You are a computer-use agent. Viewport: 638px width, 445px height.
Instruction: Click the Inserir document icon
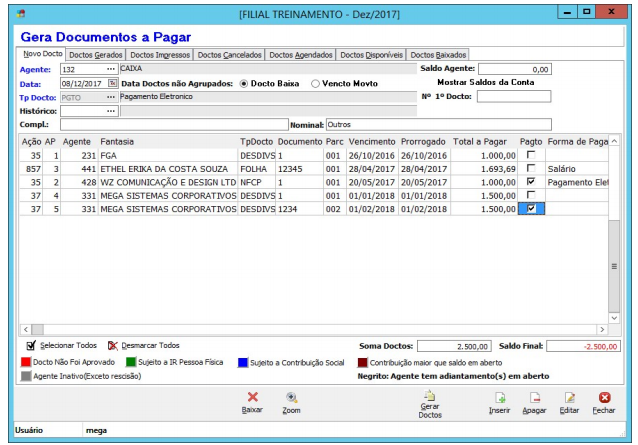tap(500, 397)
